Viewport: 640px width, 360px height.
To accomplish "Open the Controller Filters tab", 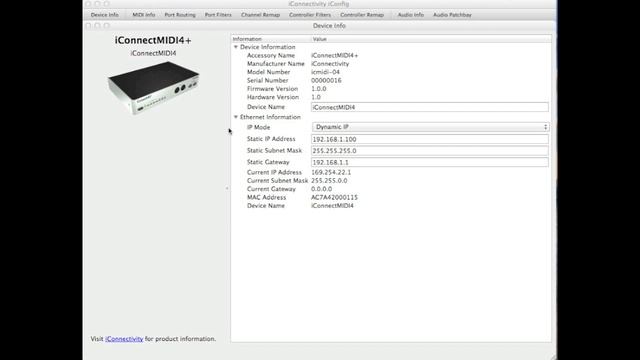I will (310, 15).
